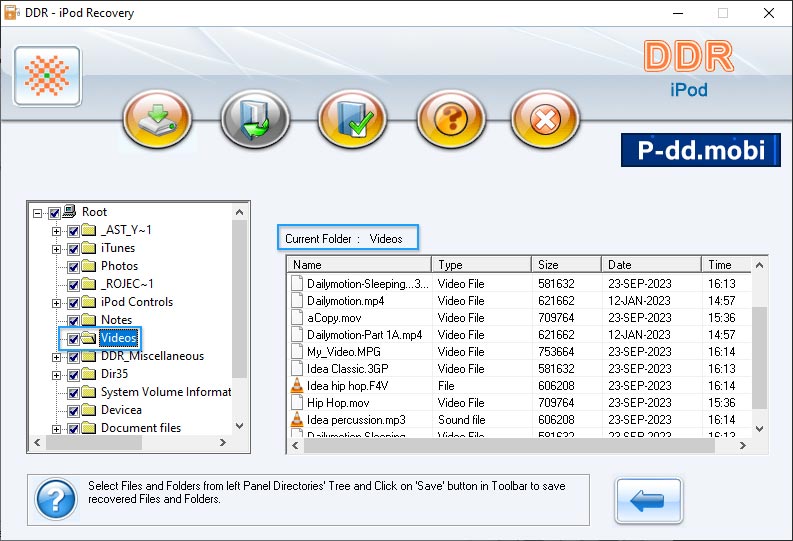This screenshot has width=793, height=541.
Task: Toggle the Photos folder checkbox
Action: [73, 267]
